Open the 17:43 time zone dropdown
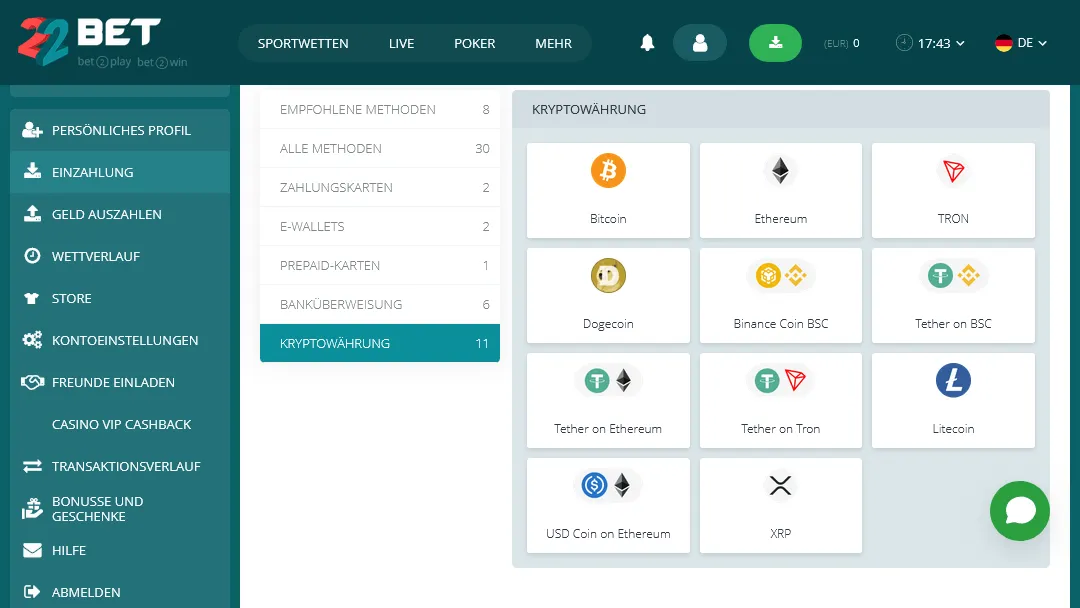This screenshot has width=1080, height=608. [931, 43]
